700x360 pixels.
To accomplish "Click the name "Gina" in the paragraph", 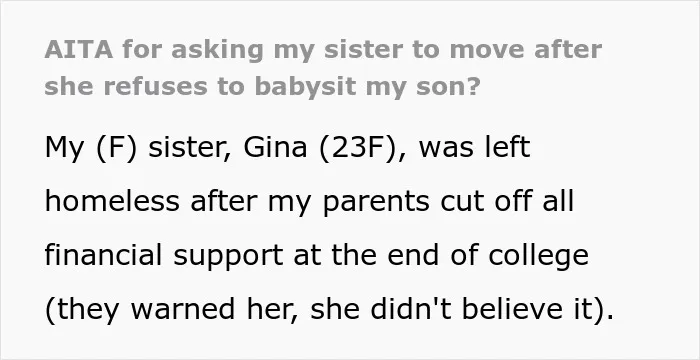I will pyautogui.click(x=275, y=148).
